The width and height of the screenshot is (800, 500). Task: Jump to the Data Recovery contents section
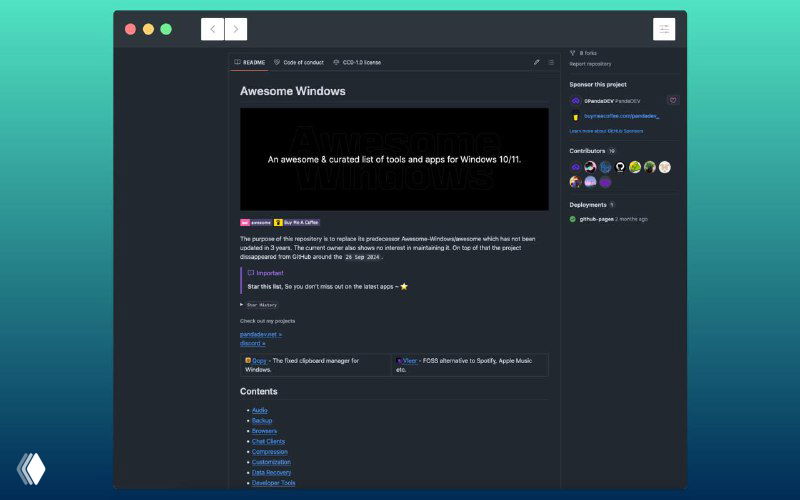pyautogui.click(x=271, y=472)
